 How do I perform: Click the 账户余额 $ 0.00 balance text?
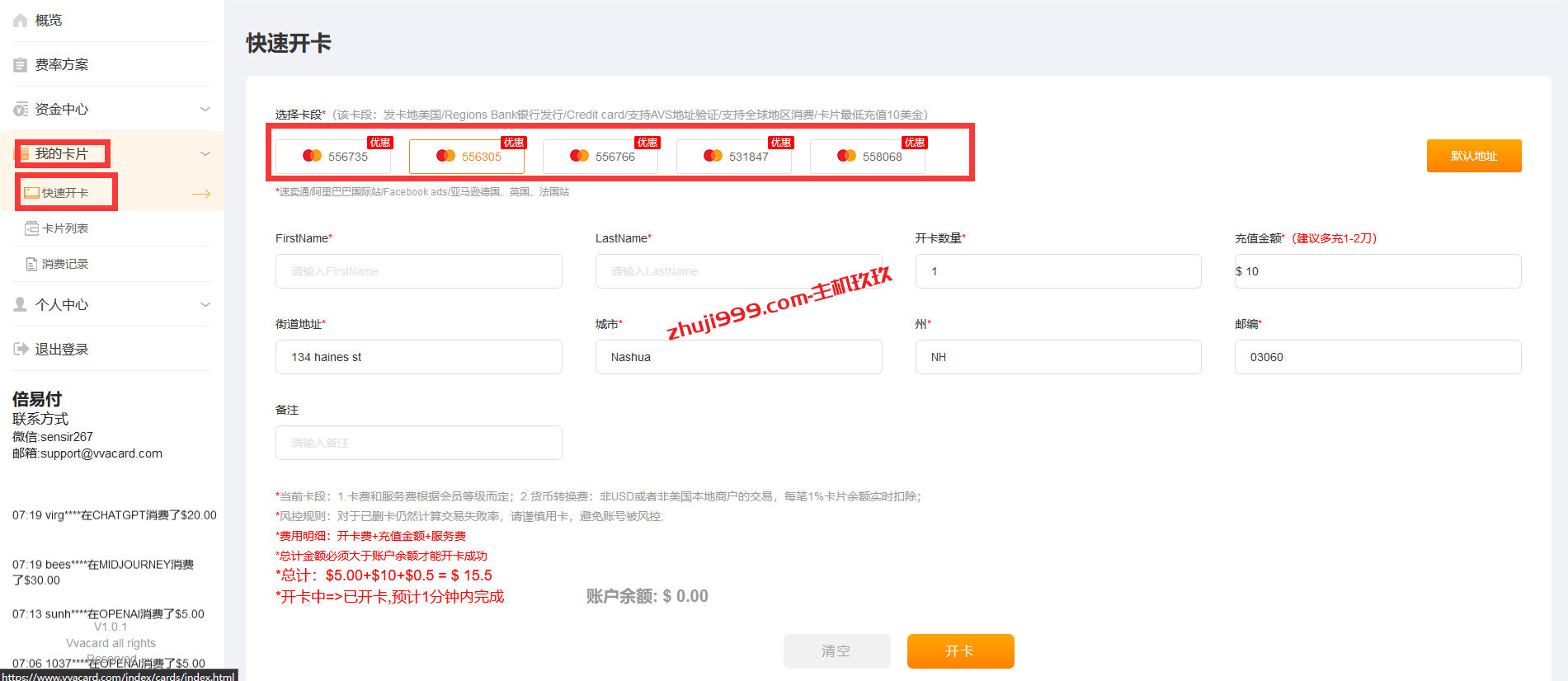pos(647,596)
